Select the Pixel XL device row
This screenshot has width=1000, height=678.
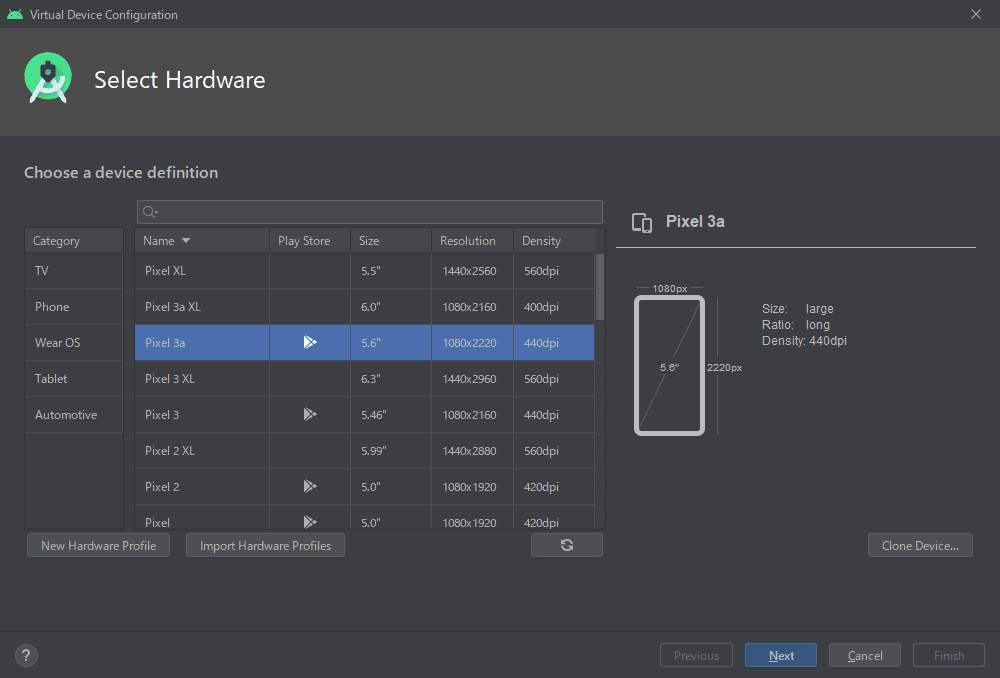[x=365, y=270]
